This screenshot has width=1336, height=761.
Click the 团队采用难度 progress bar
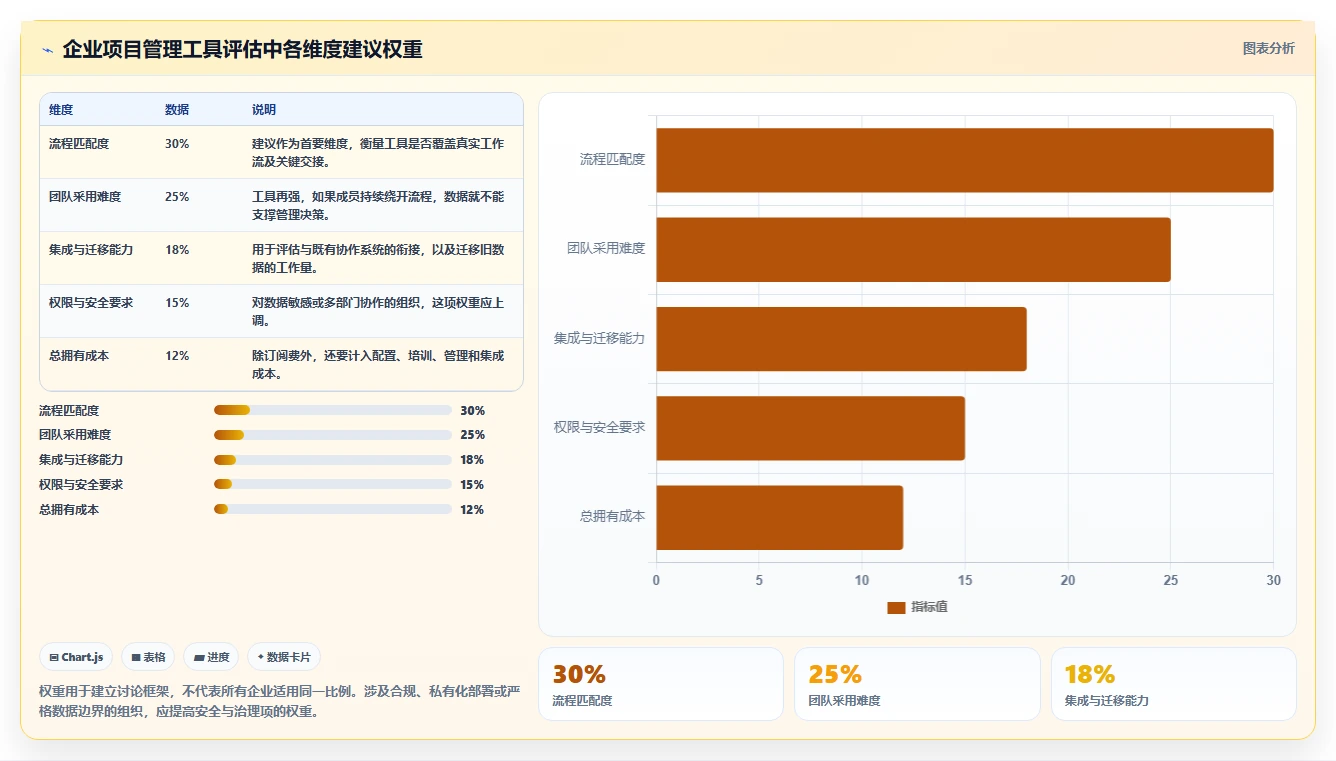pyautogui.click(x=333, y=435)
